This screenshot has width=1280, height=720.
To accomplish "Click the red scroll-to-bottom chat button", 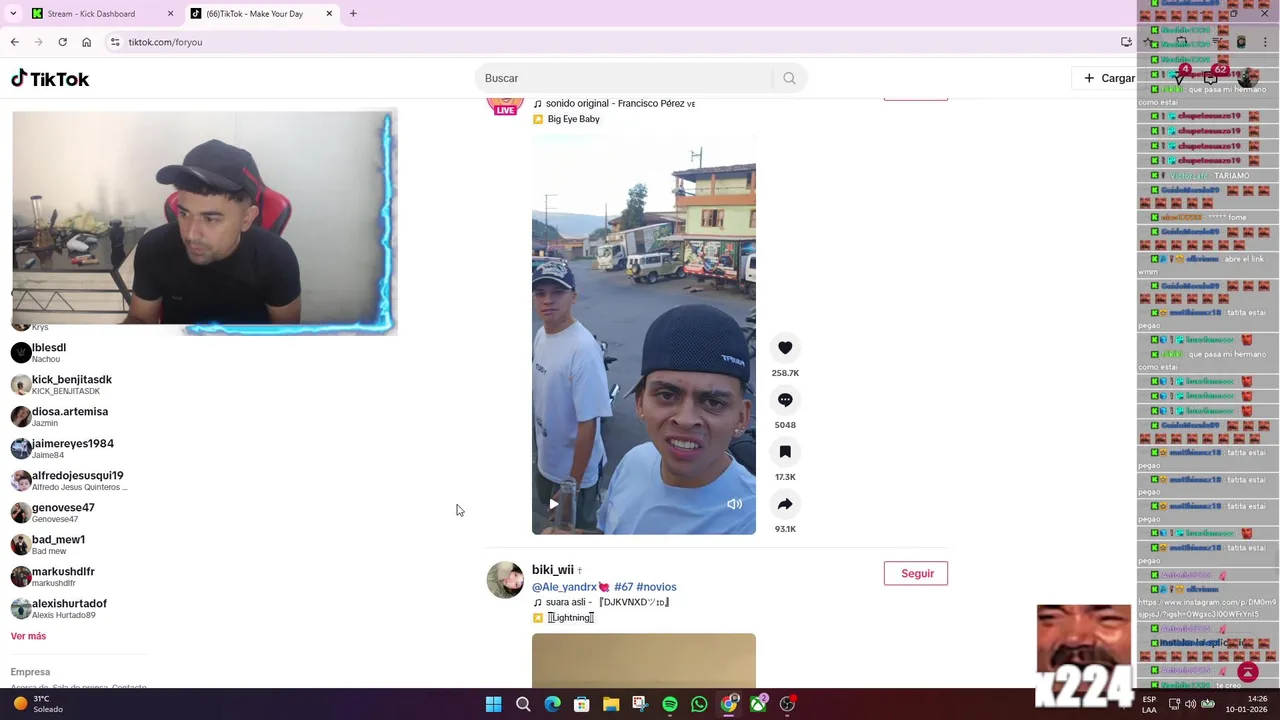I will point(1248,672).
